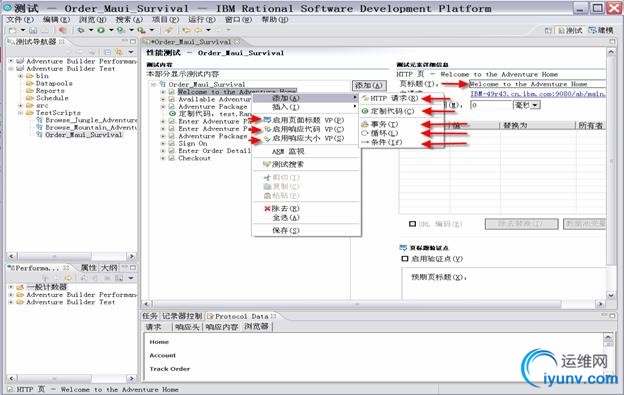Viewport: 624px width, 395px height.
Task: Choose 事务 from the submenu
Action: 384,125
